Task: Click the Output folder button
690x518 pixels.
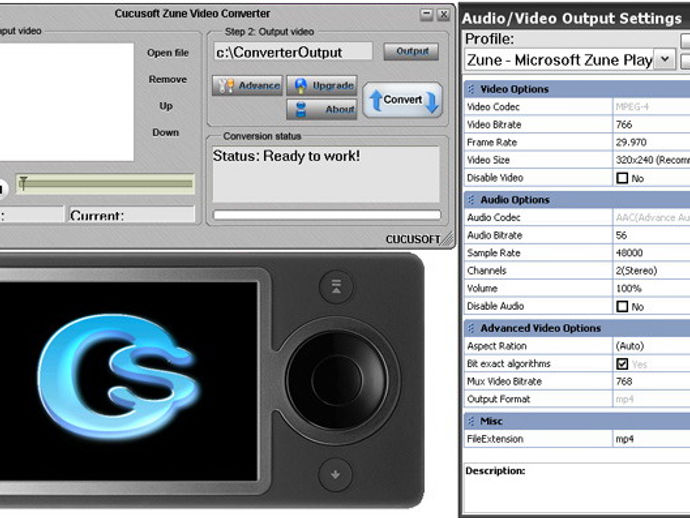Action: click(x=411, y=51)
